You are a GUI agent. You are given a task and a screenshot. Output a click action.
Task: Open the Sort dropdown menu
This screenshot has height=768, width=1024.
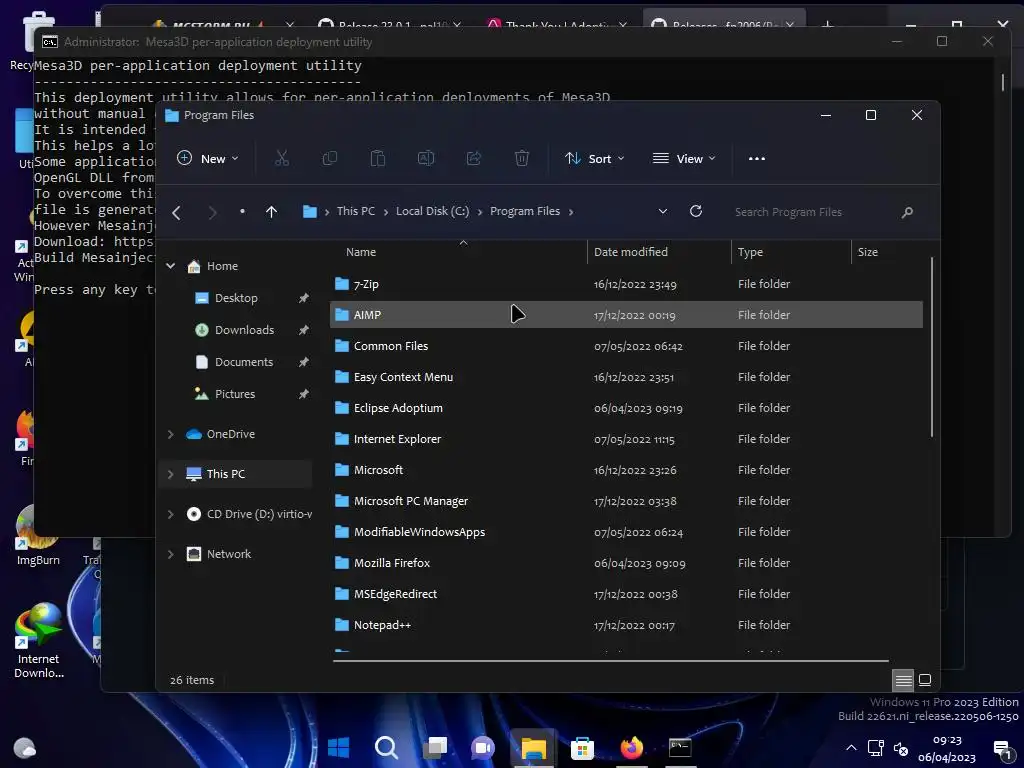pos(595,159)
